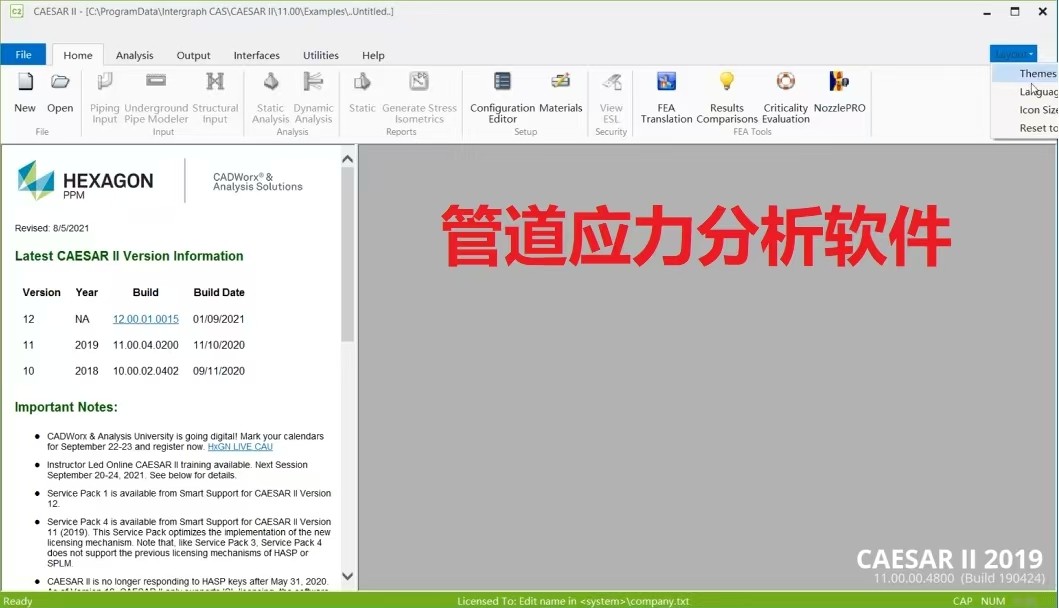
Task: Click 'Ready' in the status bar
Action: click(18, 601)
